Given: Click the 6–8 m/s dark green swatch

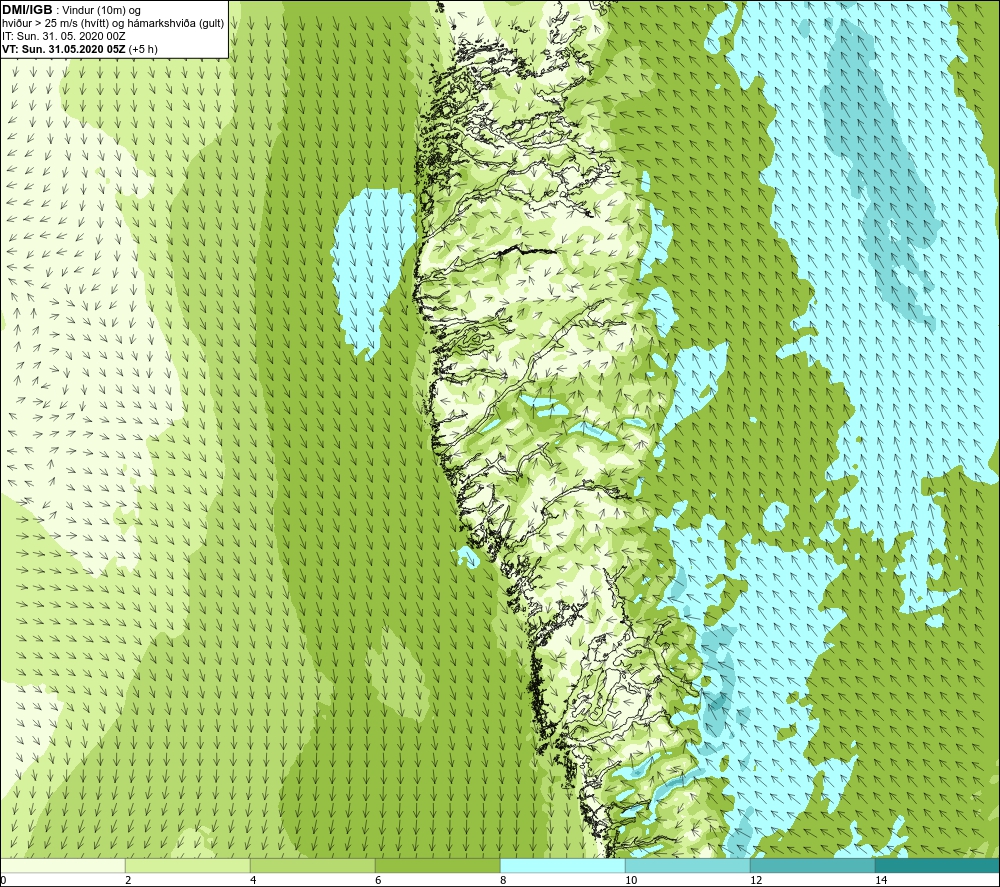Looking at the screenshot, I should (x=438, y=865).
